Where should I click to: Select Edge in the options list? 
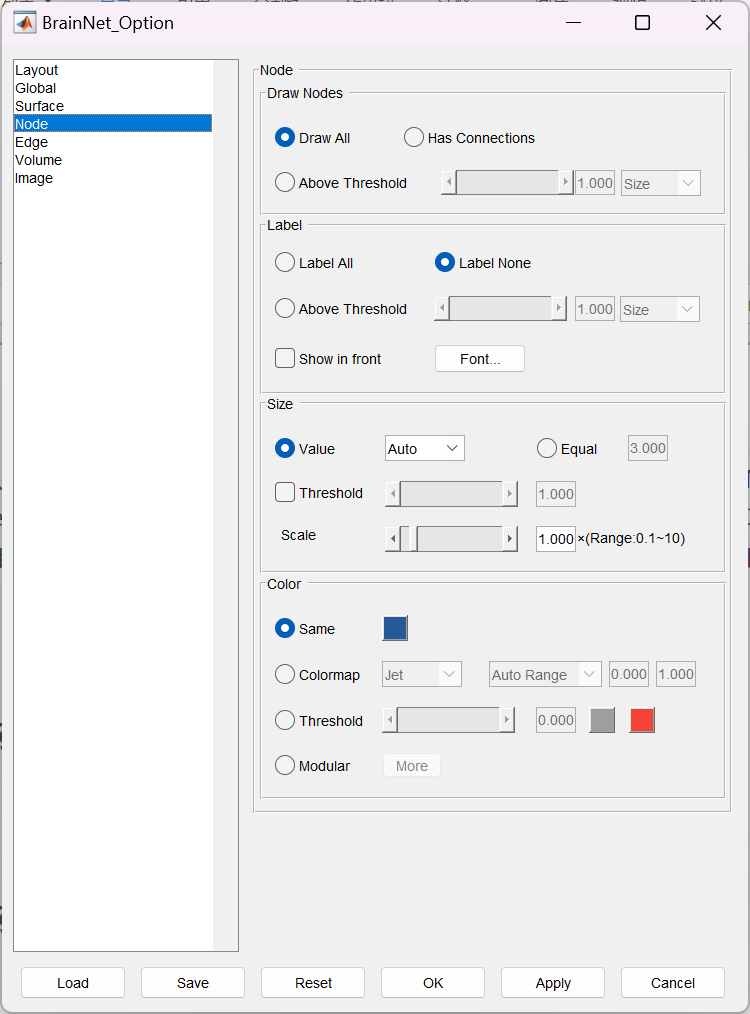(x=32, y=142)
